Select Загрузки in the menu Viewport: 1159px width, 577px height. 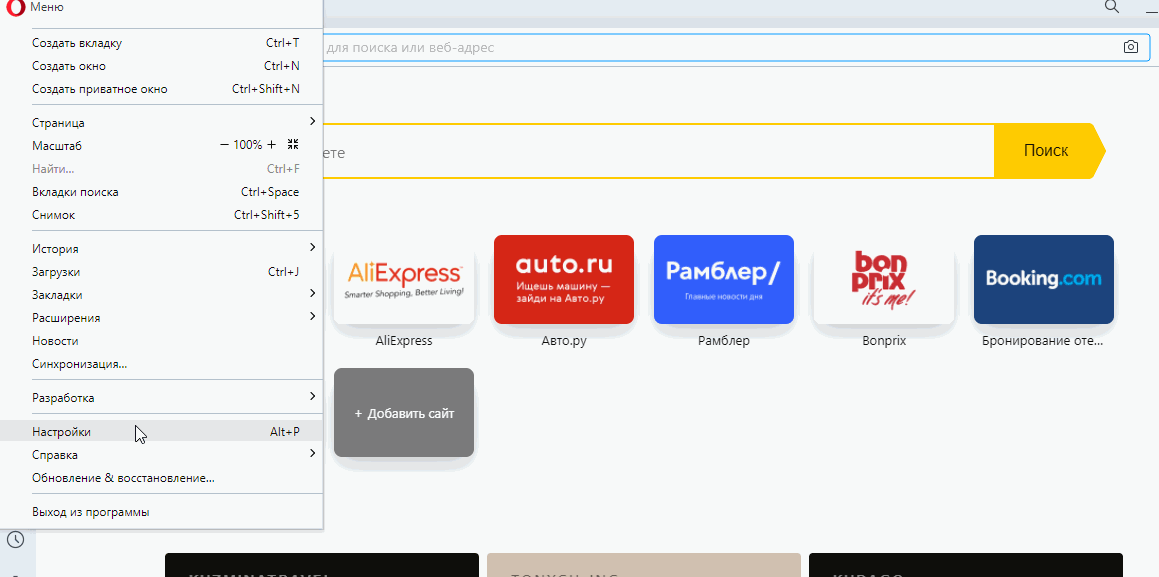point(57,272)
